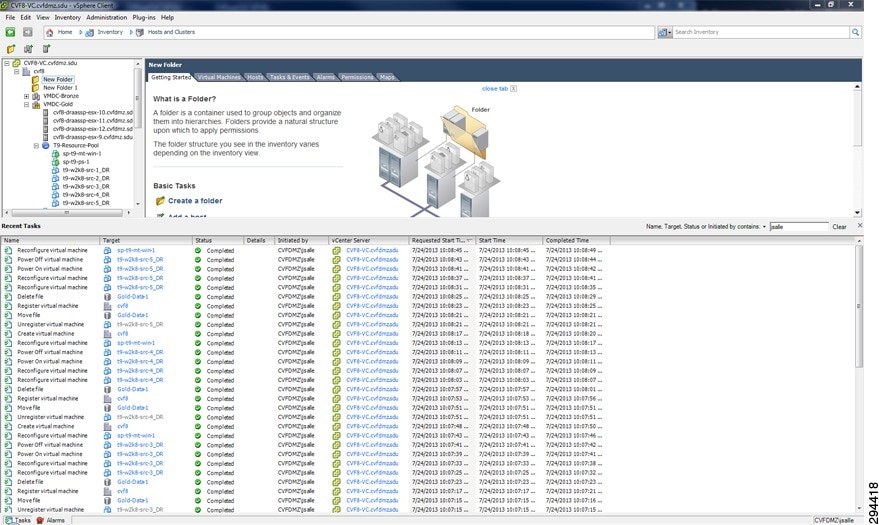Click the Create a folder link
Image resolution: width=879 pixels, height=525 pixels.
pos(195,201)
